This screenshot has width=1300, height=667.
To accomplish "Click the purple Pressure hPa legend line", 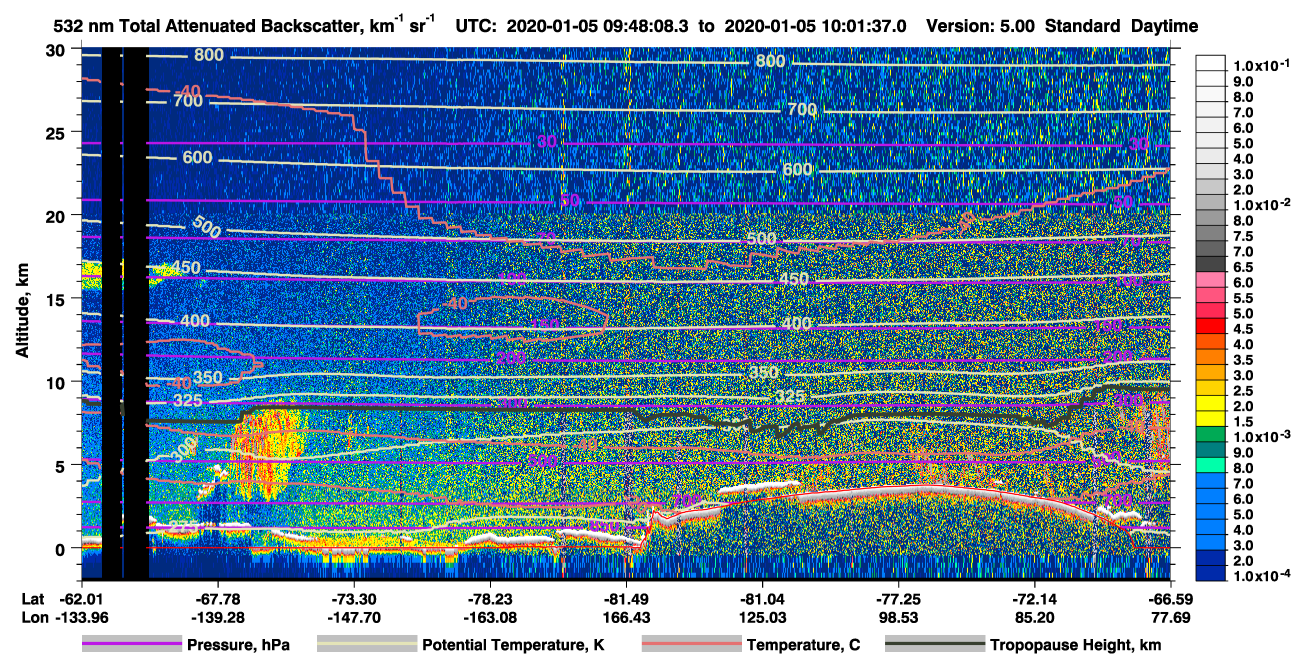I will tap(132, 645).
